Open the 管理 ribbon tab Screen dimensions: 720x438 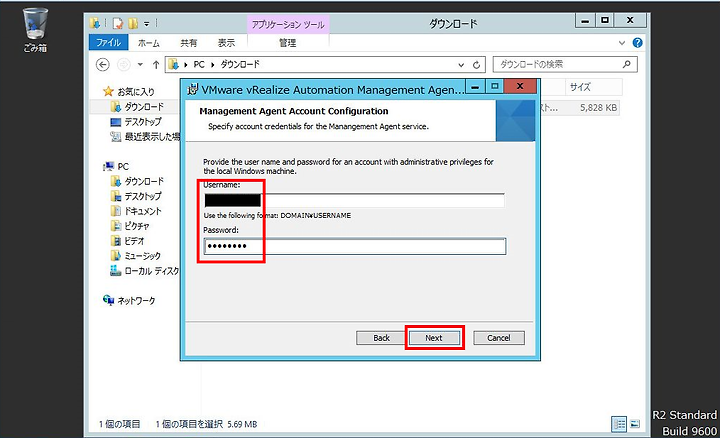tap(287, 43)
